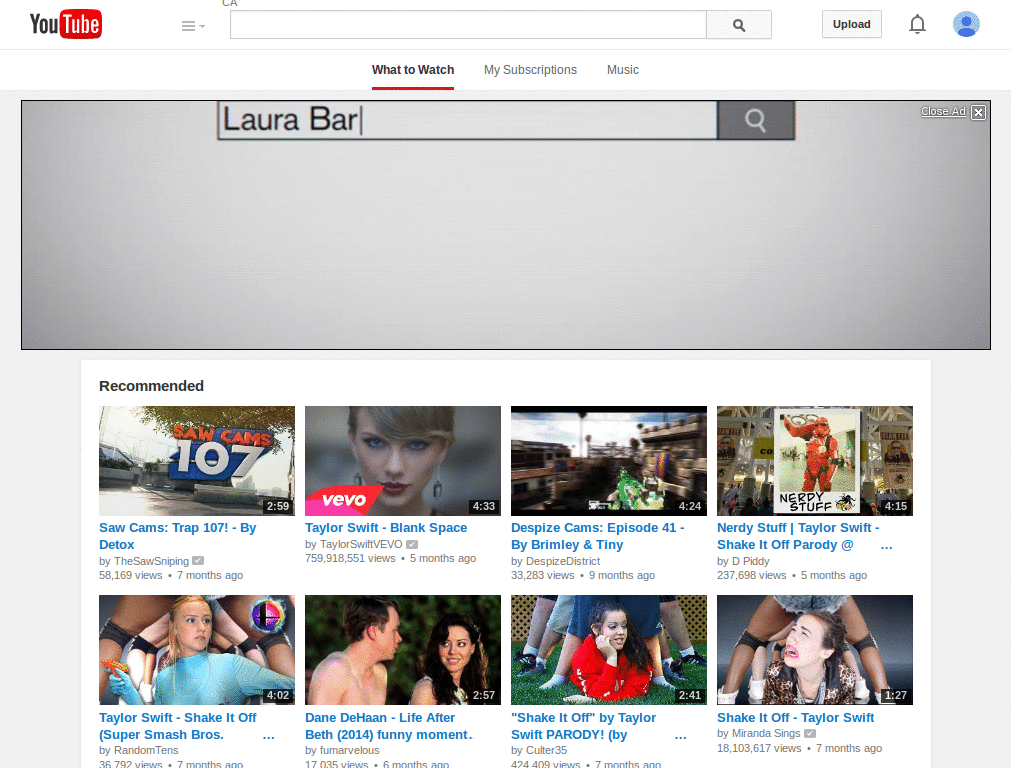Open the Nerdy Stuff video thumbnail

pyautogui.click(x=814, y=461)
